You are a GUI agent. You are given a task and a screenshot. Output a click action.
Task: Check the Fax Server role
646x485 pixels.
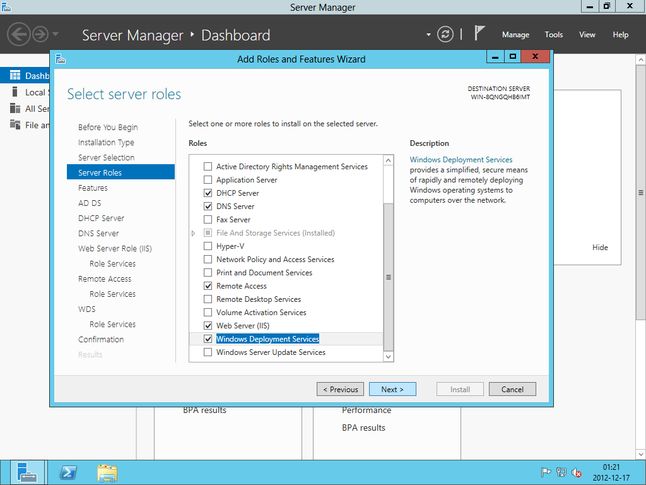[208, 220]
